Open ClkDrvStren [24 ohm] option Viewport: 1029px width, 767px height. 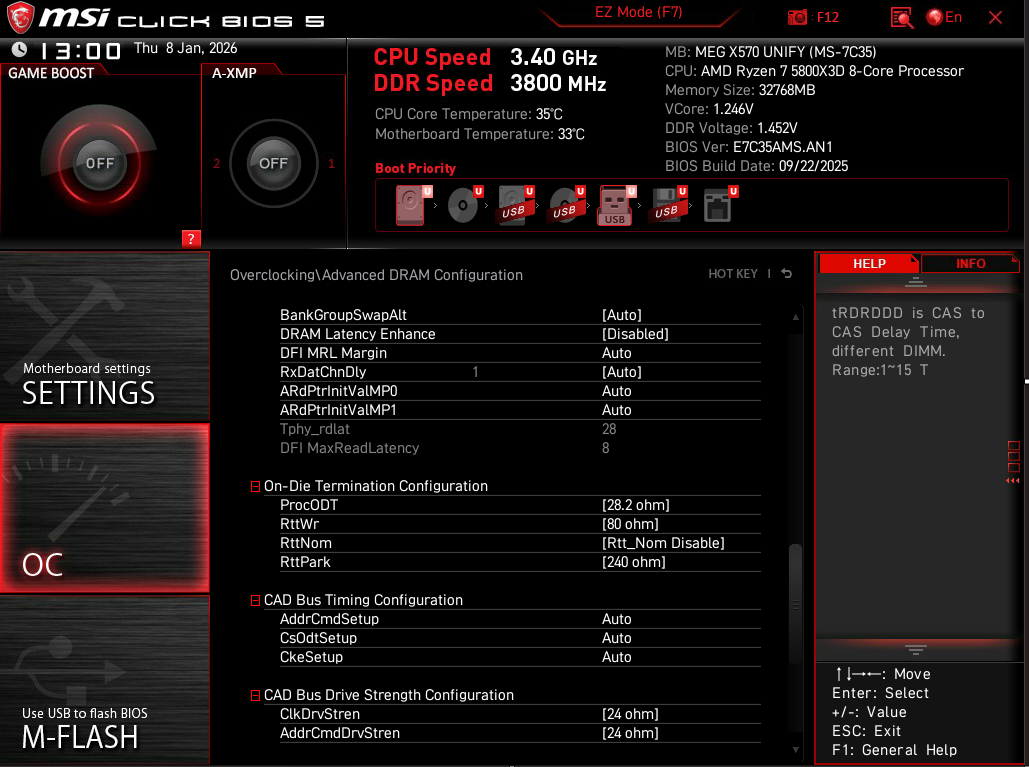tap(630, 714)
